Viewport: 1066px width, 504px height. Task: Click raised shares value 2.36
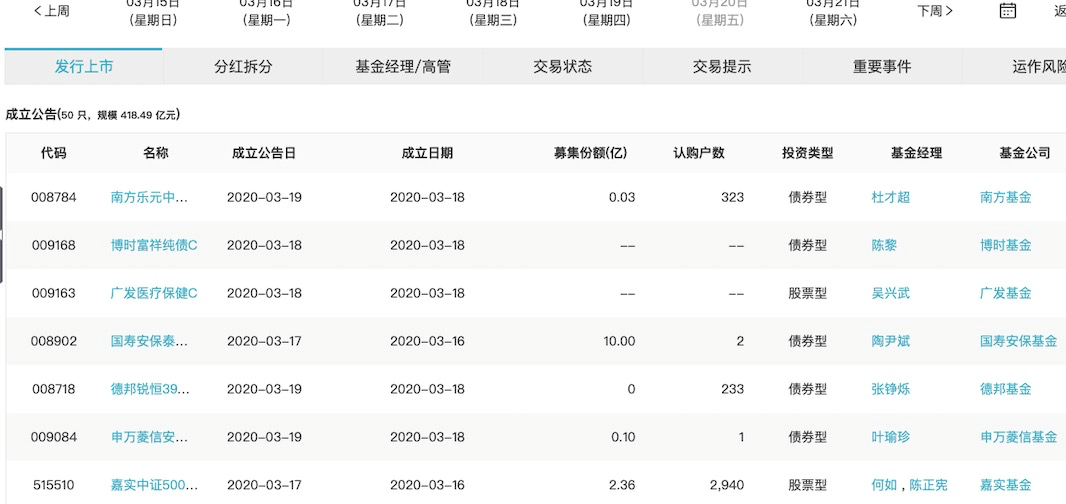point(623,485)
